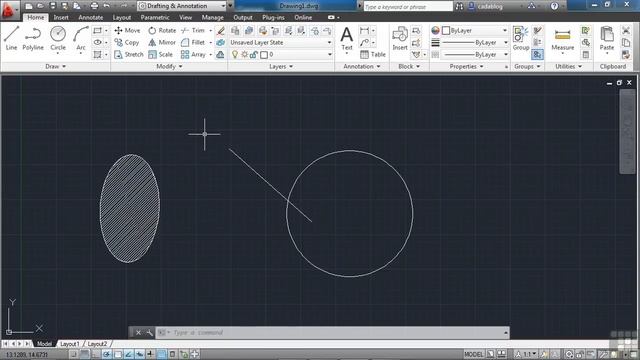Viewport: 640px width, 360px height.
Task: Click the AutoCAD application menu button
Action: click(9, 10)
